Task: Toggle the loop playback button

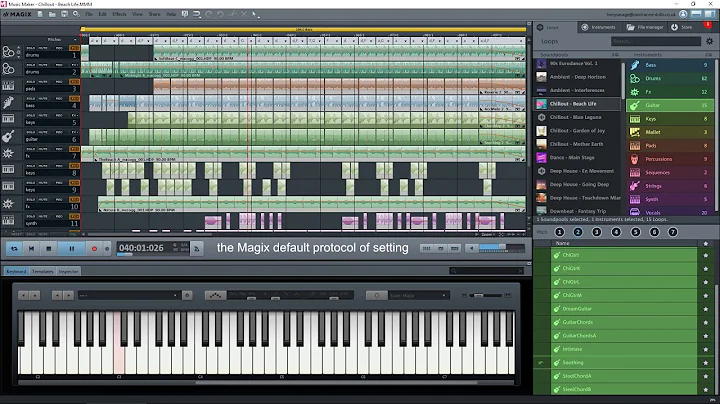Action: click(x=14, y=248)
